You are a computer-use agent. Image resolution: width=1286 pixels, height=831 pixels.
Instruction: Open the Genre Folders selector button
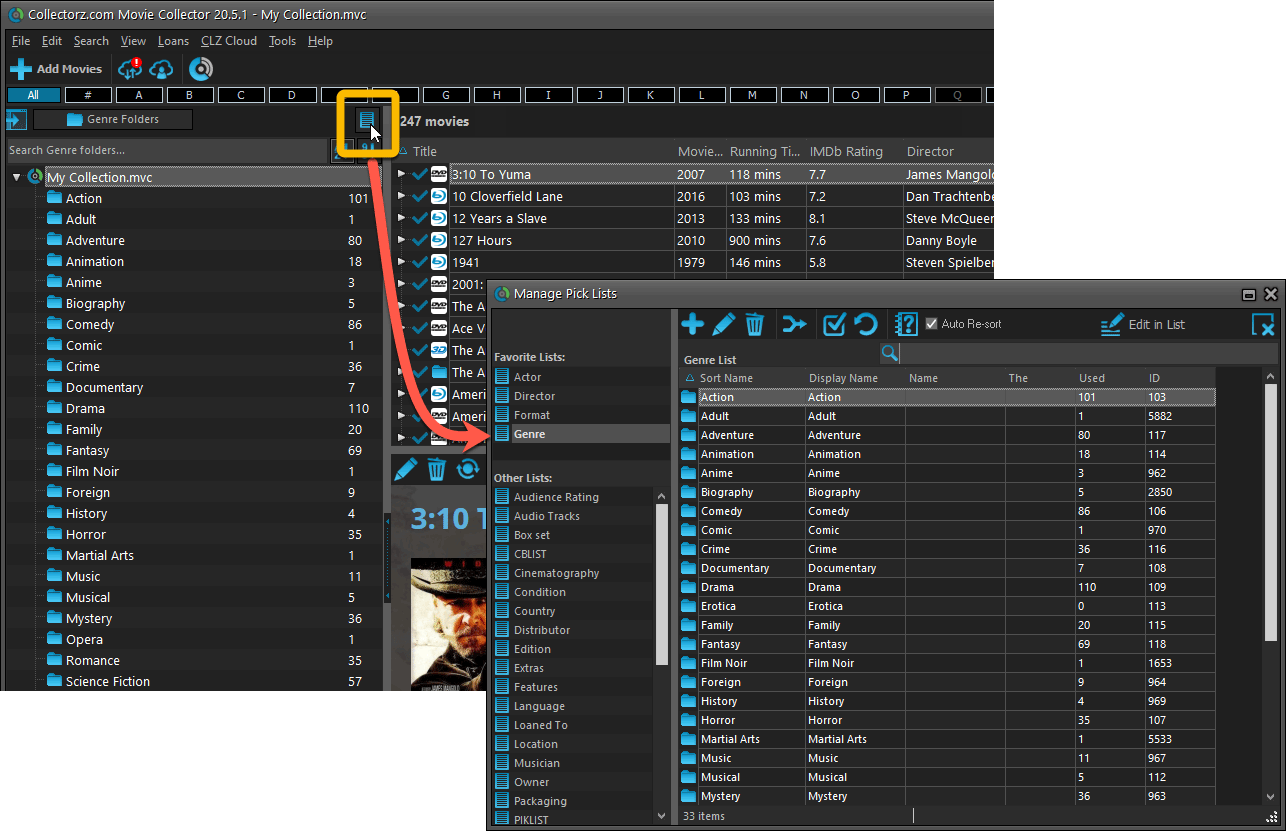coord(113,120)
